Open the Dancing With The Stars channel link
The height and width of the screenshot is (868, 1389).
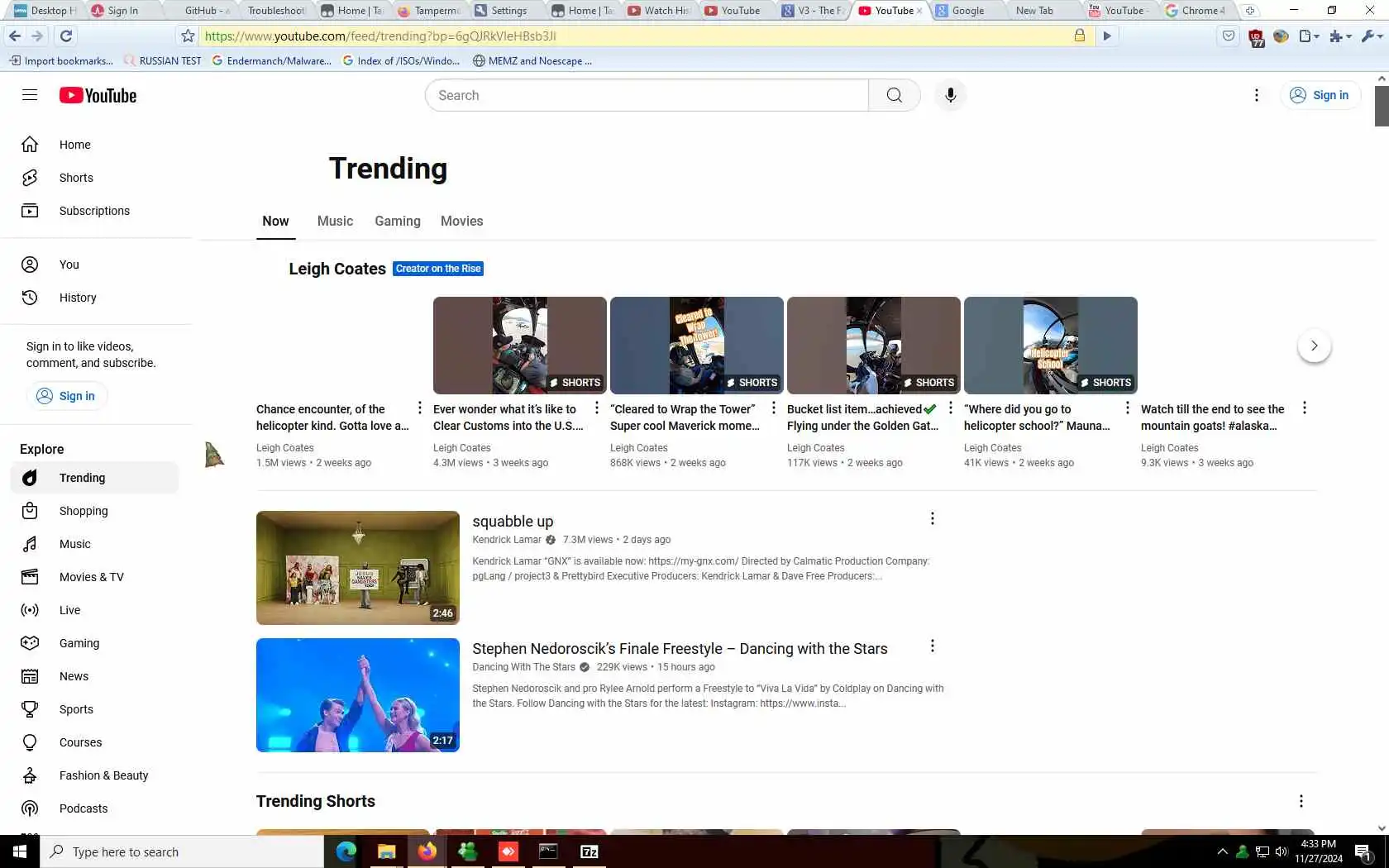coord(523,667)
